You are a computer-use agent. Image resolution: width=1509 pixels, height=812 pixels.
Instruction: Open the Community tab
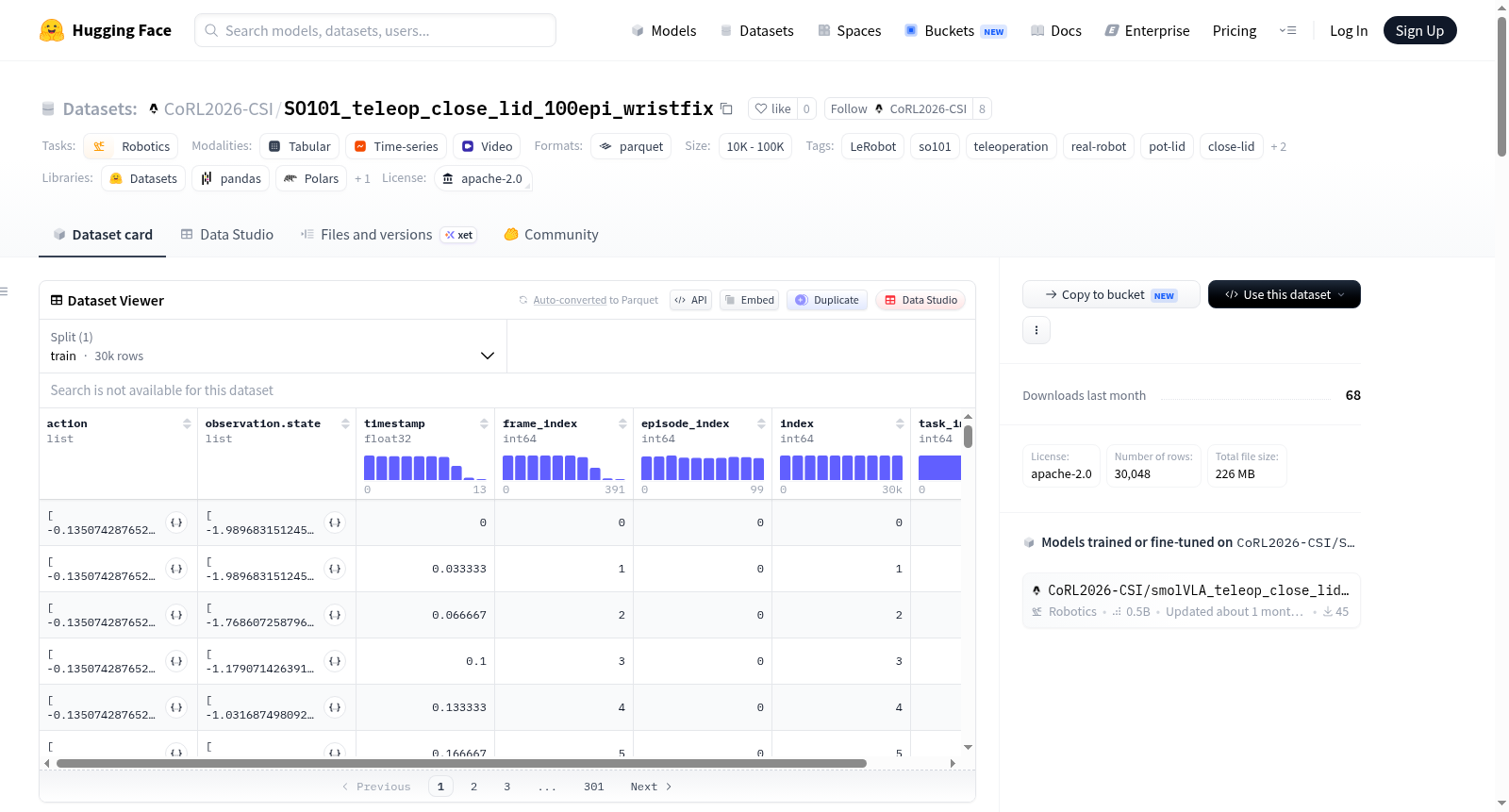551,235
